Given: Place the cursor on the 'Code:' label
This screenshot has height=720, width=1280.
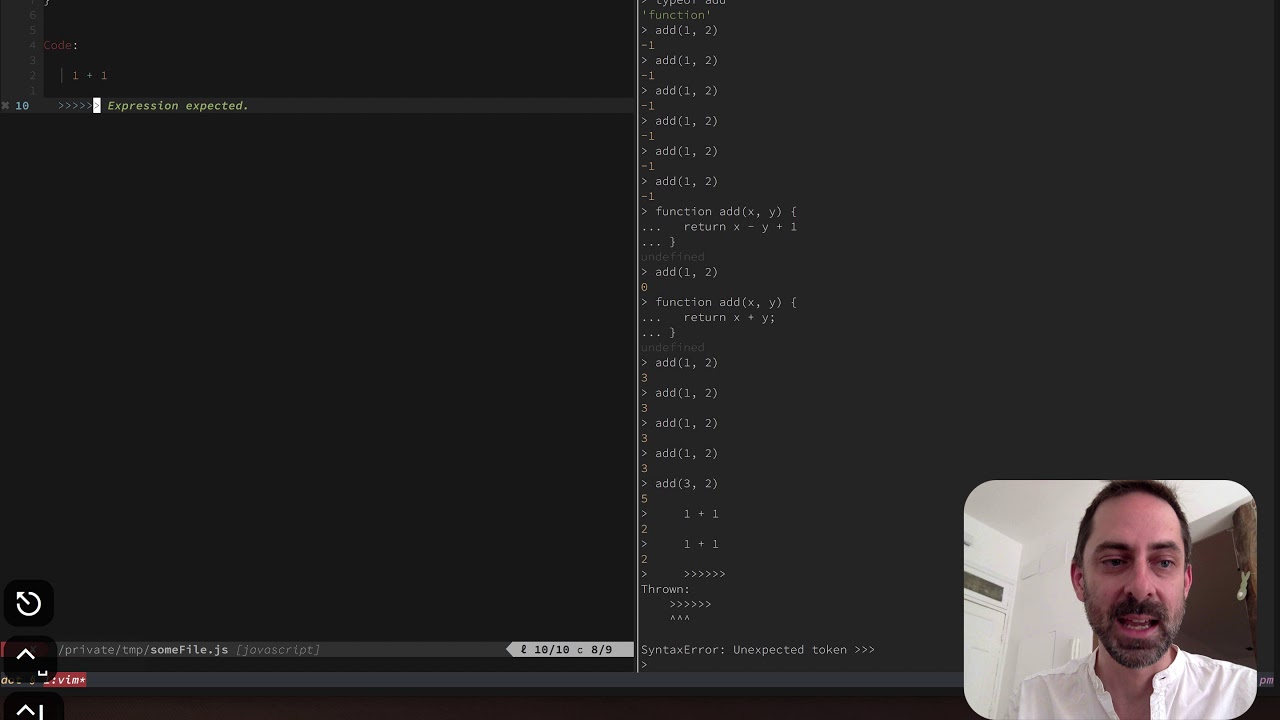Looking at the screenshot, I should 61,45.
